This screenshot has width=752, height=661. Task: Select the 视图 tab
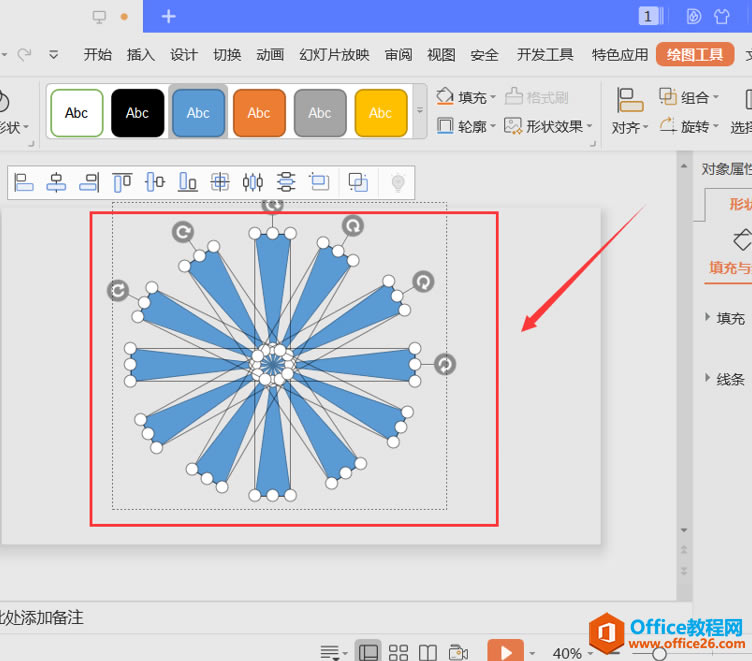point(441,55)
